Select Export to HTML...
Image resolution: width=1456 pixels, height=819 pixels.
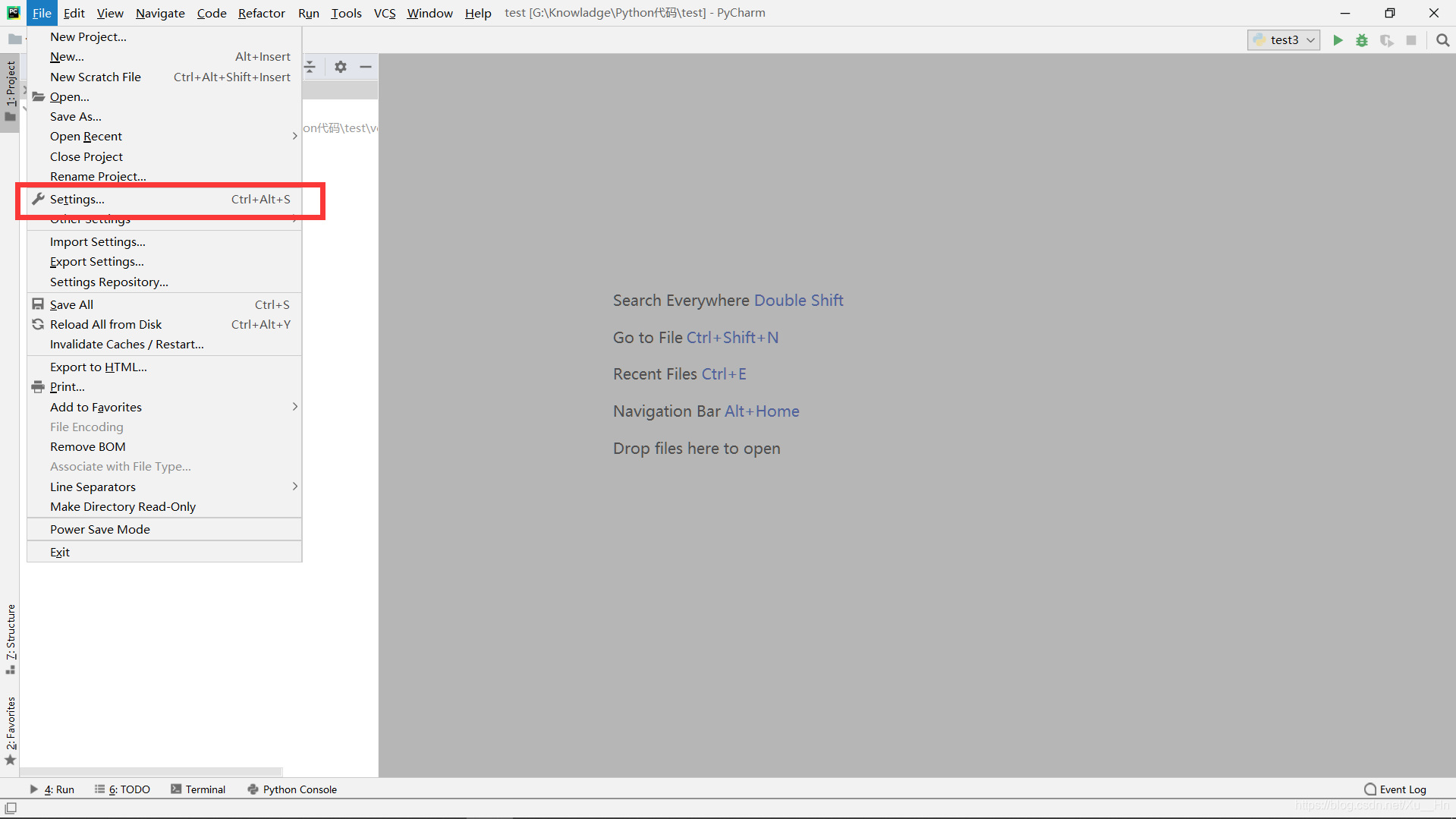pos(164,367)
